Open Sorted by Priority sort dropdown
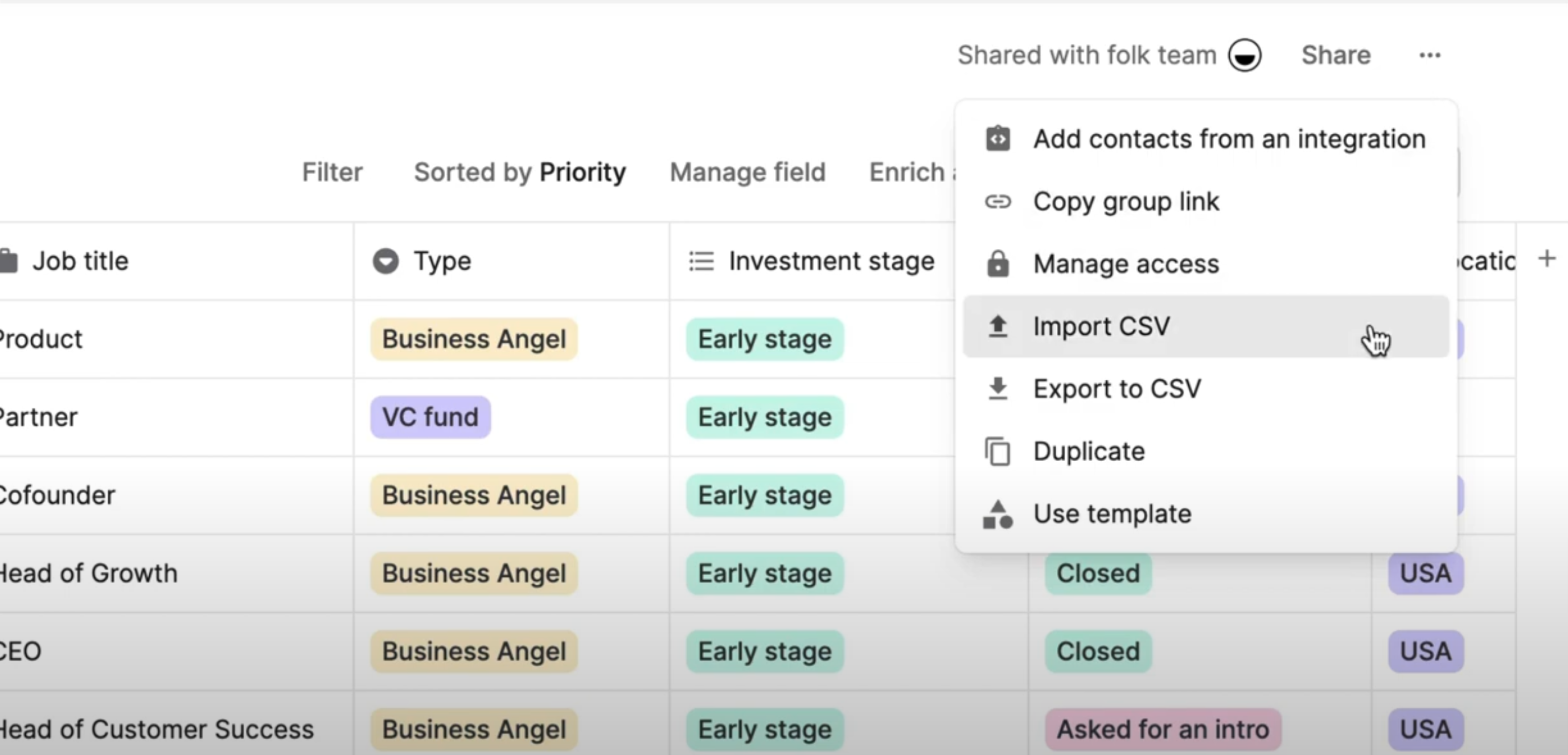Viewport: 1568px width, 755px height. tap(519, 173)
